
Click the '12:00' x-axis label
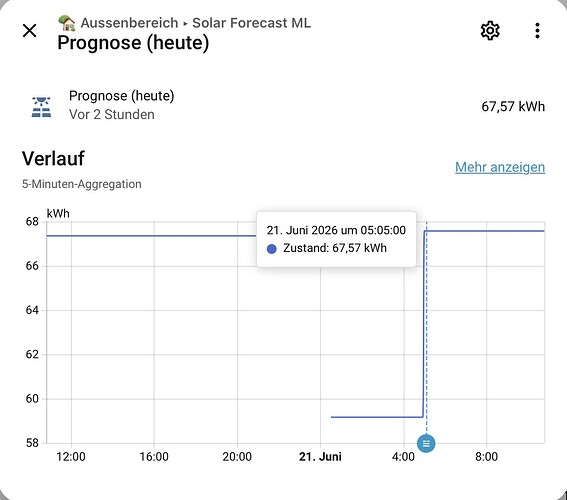click(71, 457)
